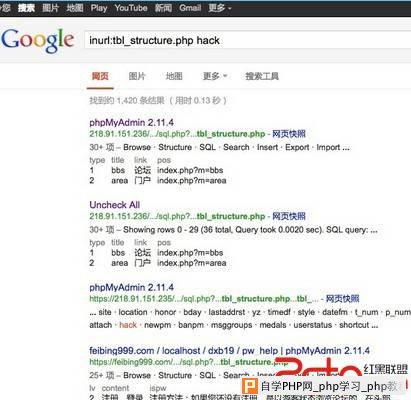Open third result phpMyAdmin 2.11.4 with https URL
Viewport: 411px width, 400px height.
pos(131,287)
